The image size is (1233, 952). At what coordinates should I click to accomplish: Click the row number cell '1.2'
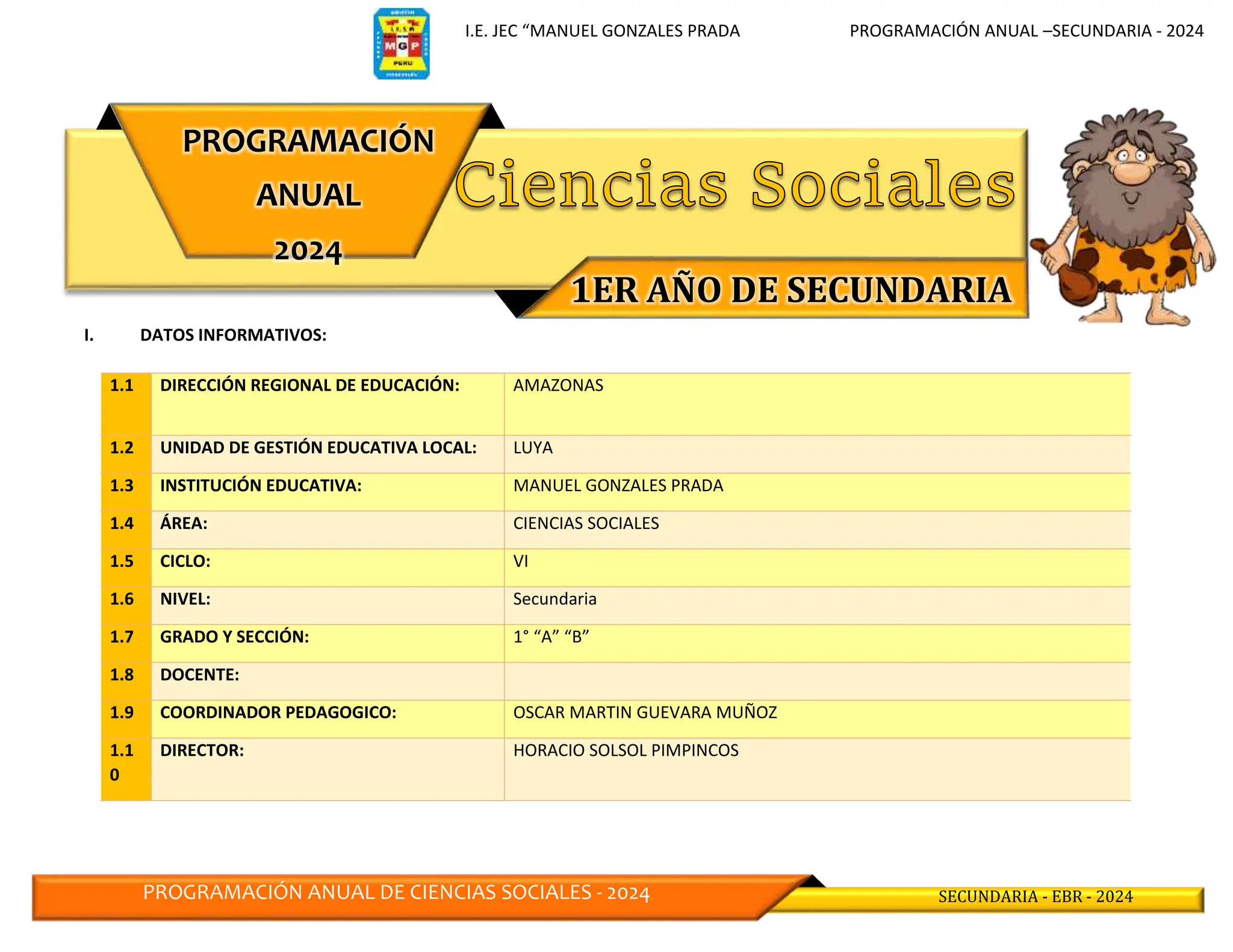[126, 454]
